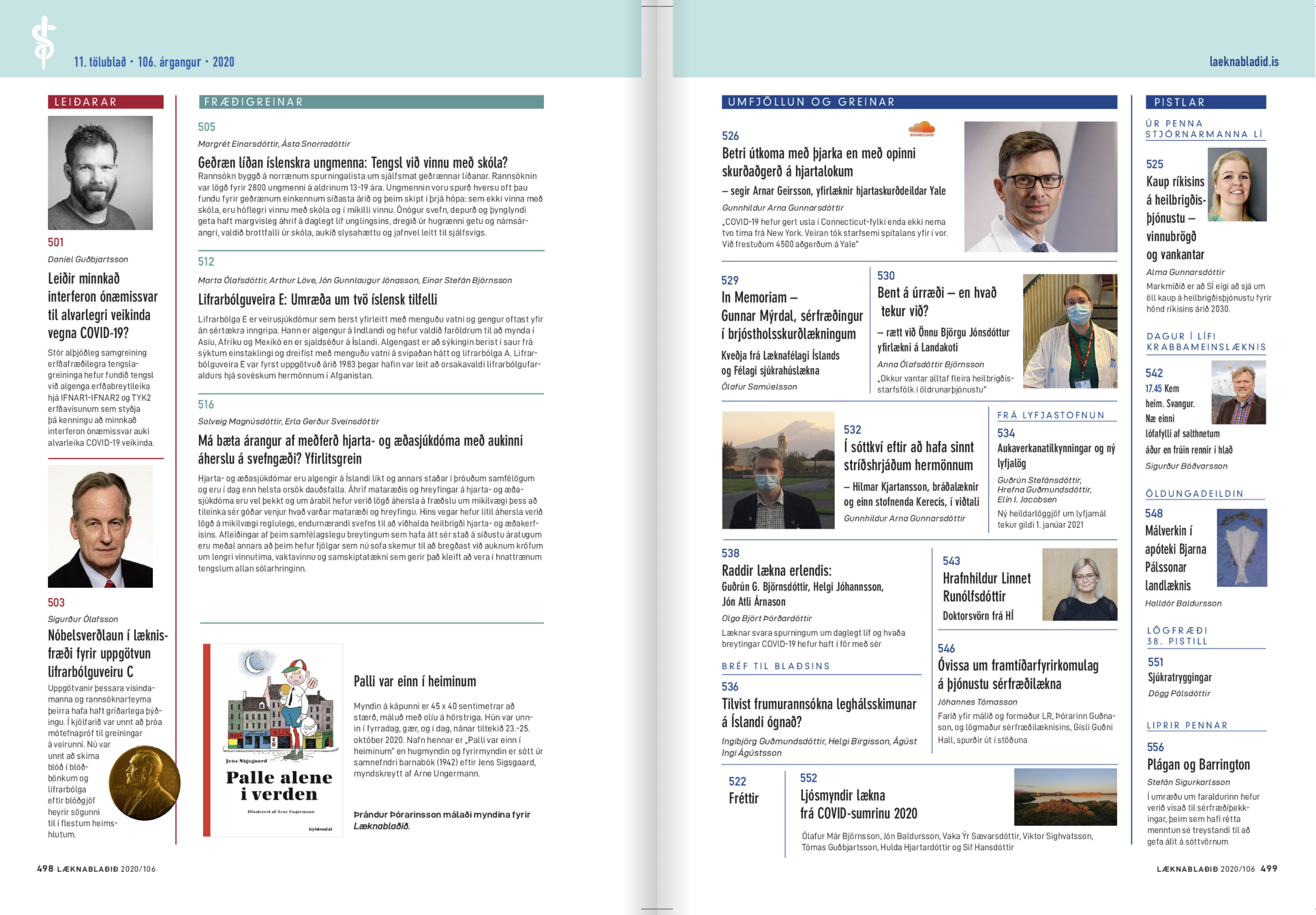Open the laeknabladid.is link in header
1316x915 pixels.
(x=1244, y=61)
